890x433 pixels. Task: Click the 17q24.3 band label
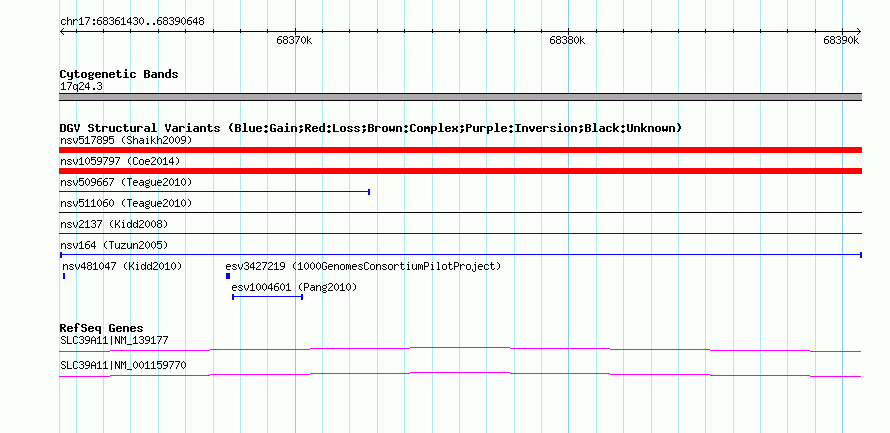81,87
